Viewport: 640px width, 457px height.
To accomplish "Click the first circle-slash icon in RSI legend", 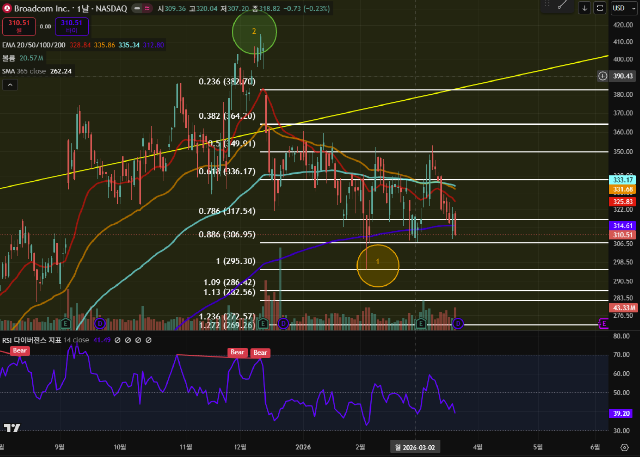I will click(x=118, y=340).
